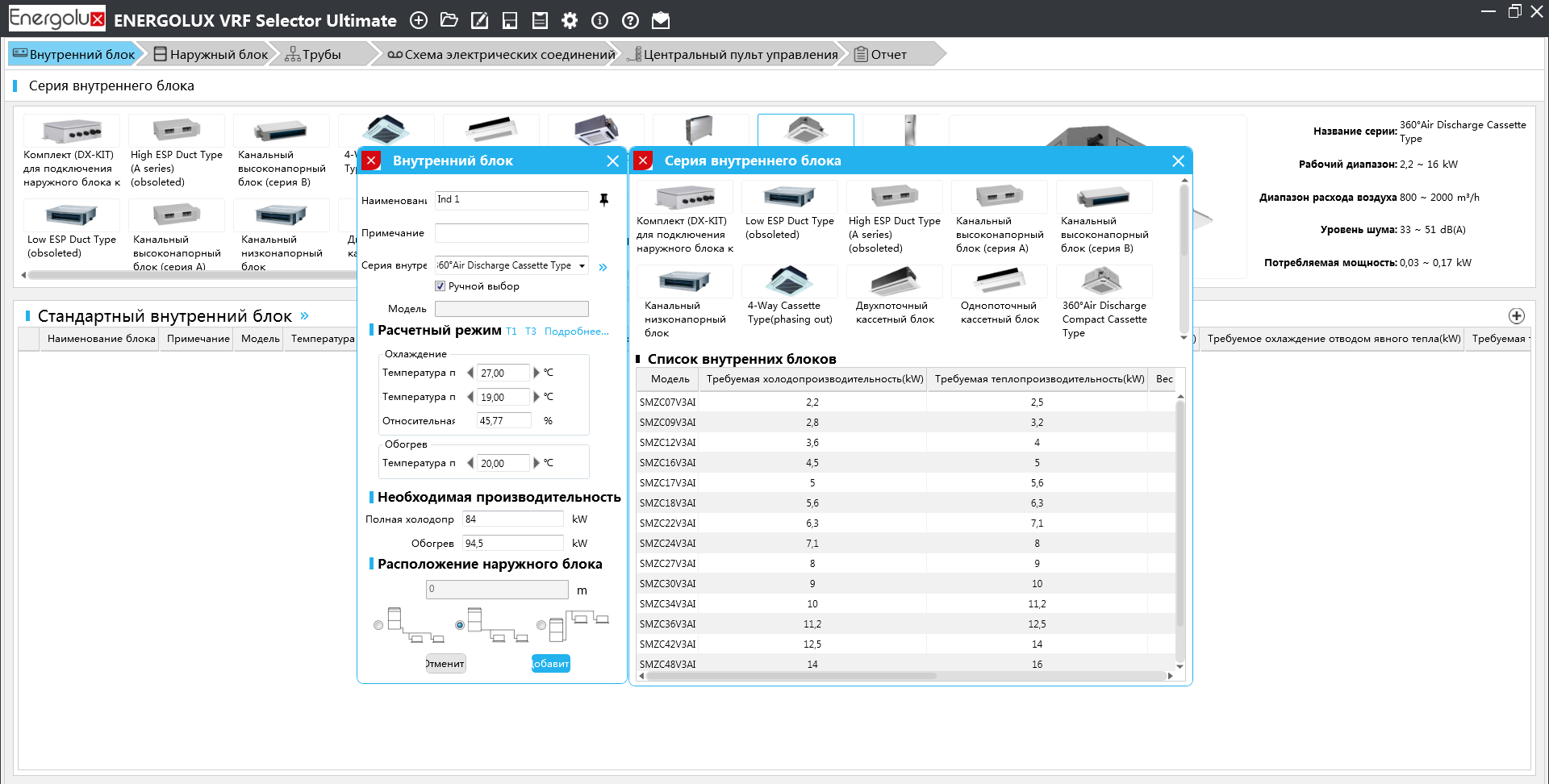Select the middle outdoor unit position radio button
Screen dimensions: 1549x784
coord(460,625)
